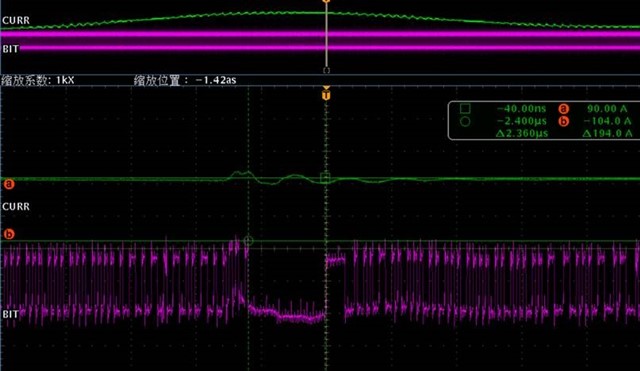Viewport: 640px width, 371px height.
Task: Select the BIT channel label in zoomed view
Action: tap(10, 314)
